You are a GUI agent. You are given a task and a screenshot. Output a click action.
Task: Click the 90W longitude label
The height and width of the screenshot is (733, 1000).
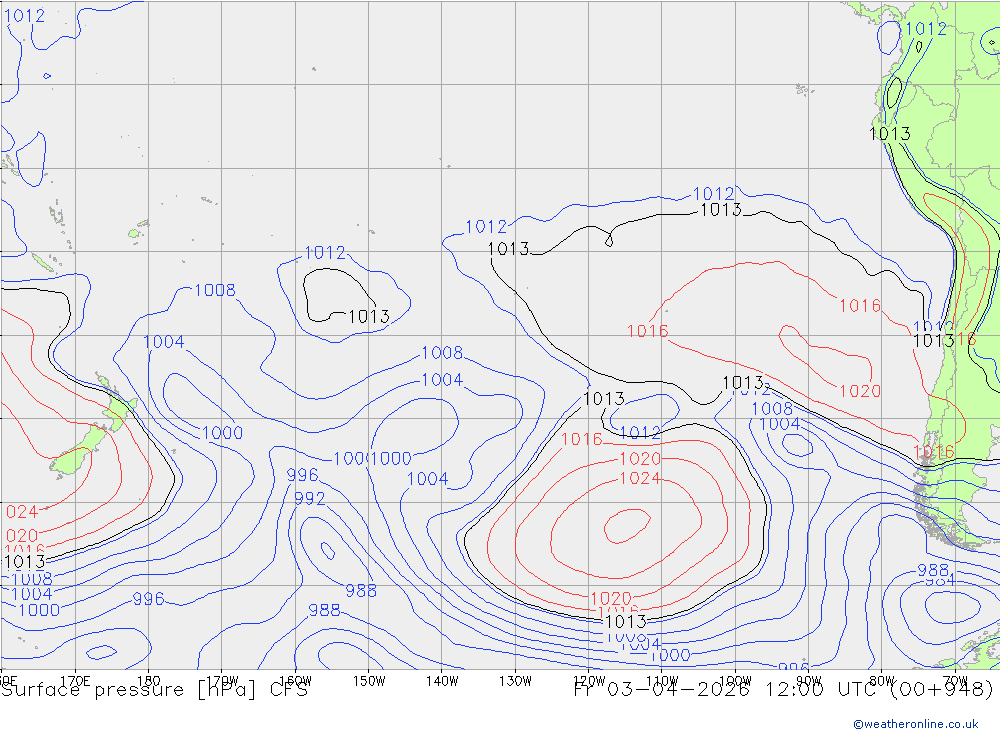click(x=809, y=681)
